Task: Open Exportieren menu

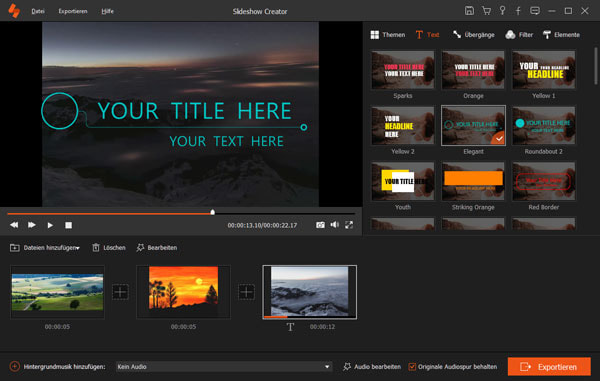Action: click(73, 11)
